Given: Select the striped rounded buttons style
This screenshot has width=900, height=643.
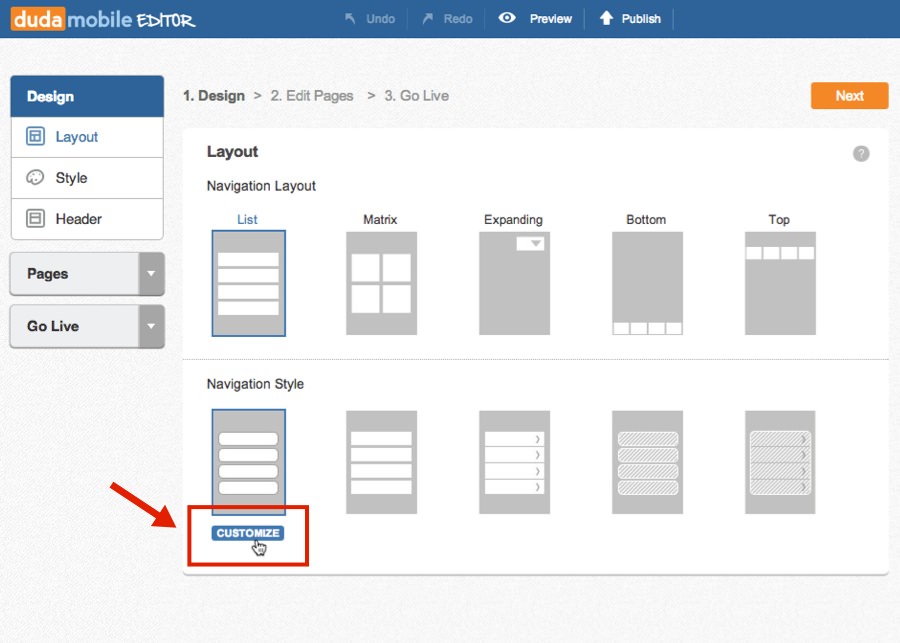Looking at the screenshot, I should click(x=647, y=462).
